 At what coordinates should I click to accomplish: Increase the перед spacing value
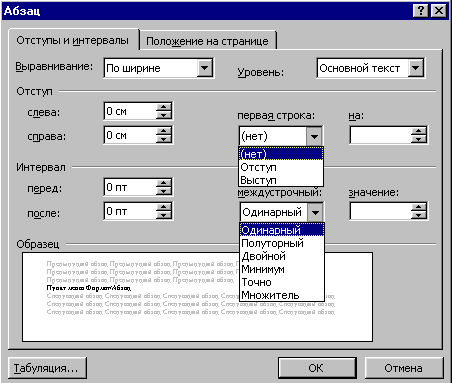[x=164, y=183]
